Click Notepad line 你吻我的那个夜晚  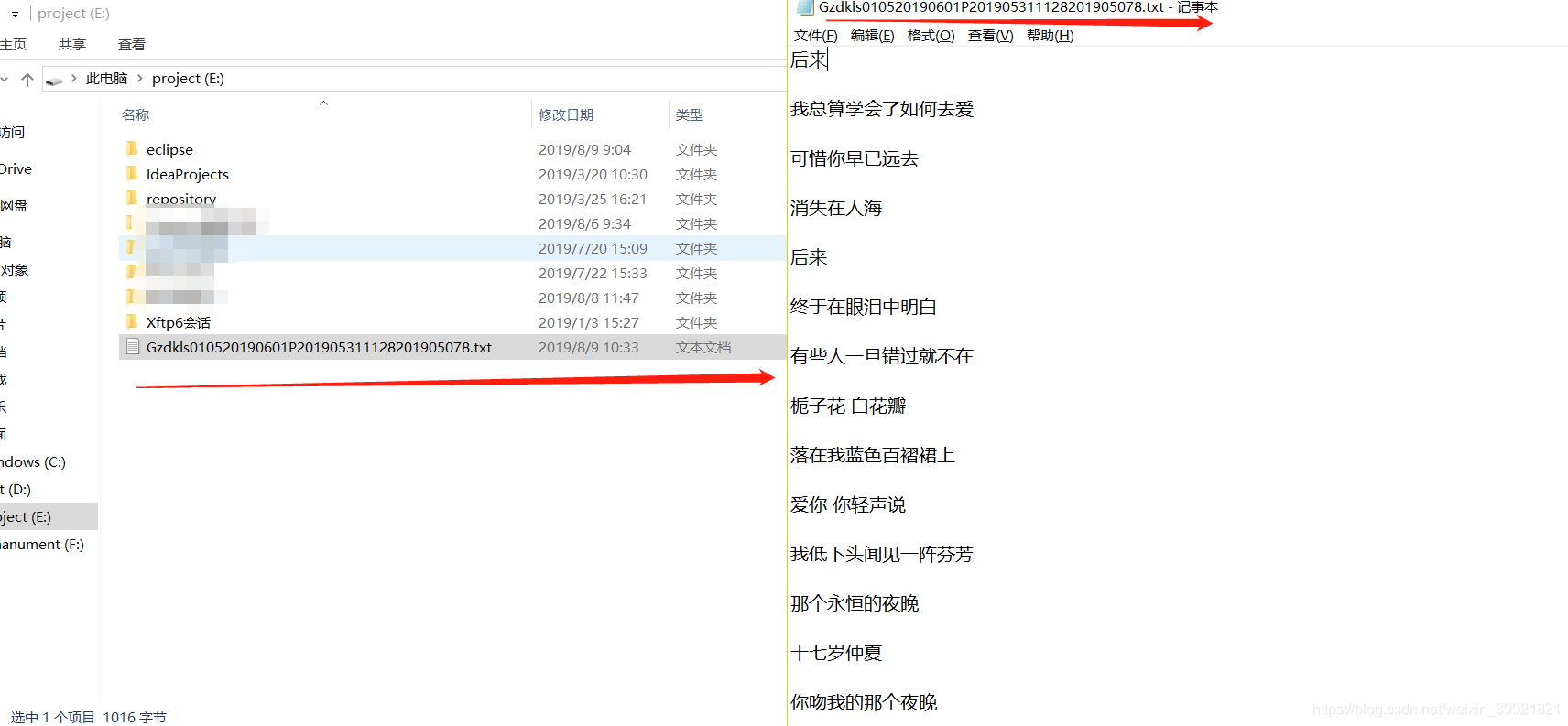[864, 702]
